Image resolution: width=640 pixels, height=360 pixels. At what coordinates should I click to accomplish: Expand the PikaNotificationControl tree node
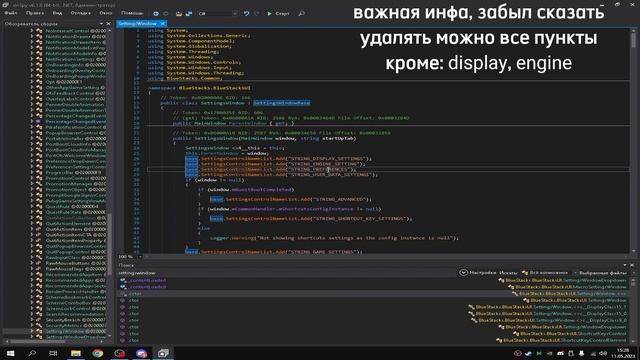pos(32,127)
